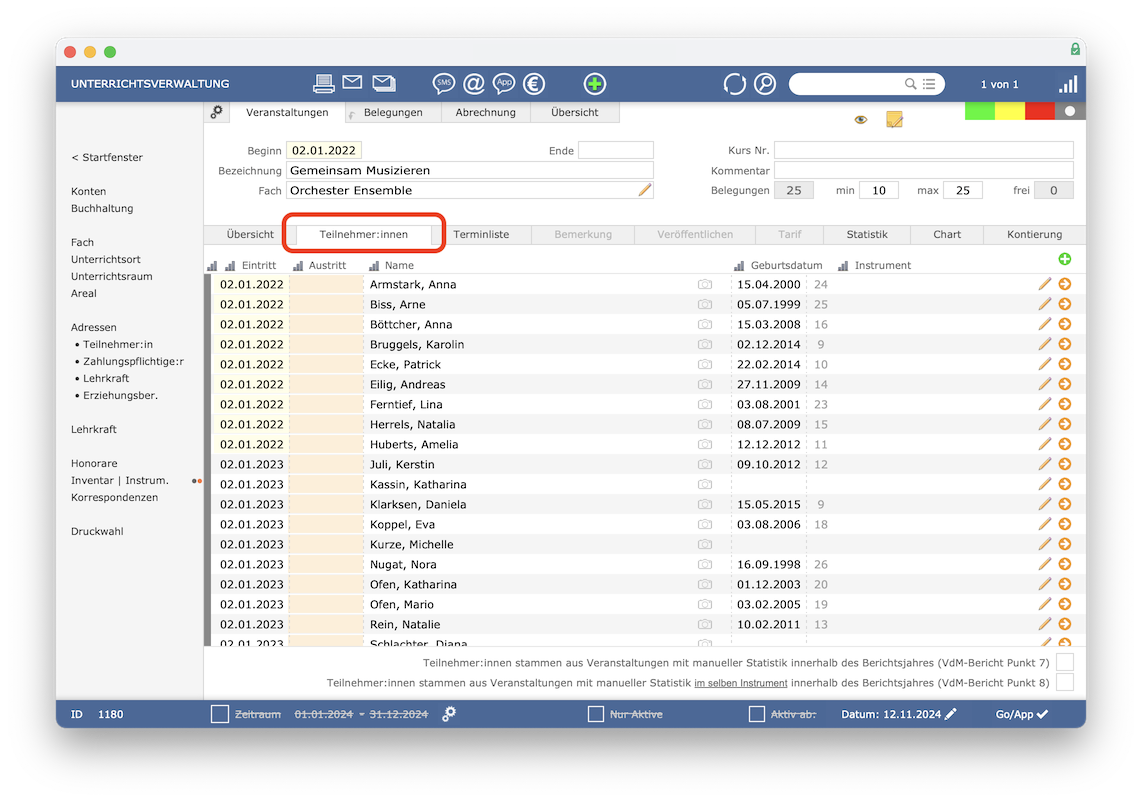Edit Armstark, Anna row pencil icon

coord(1044,284)
